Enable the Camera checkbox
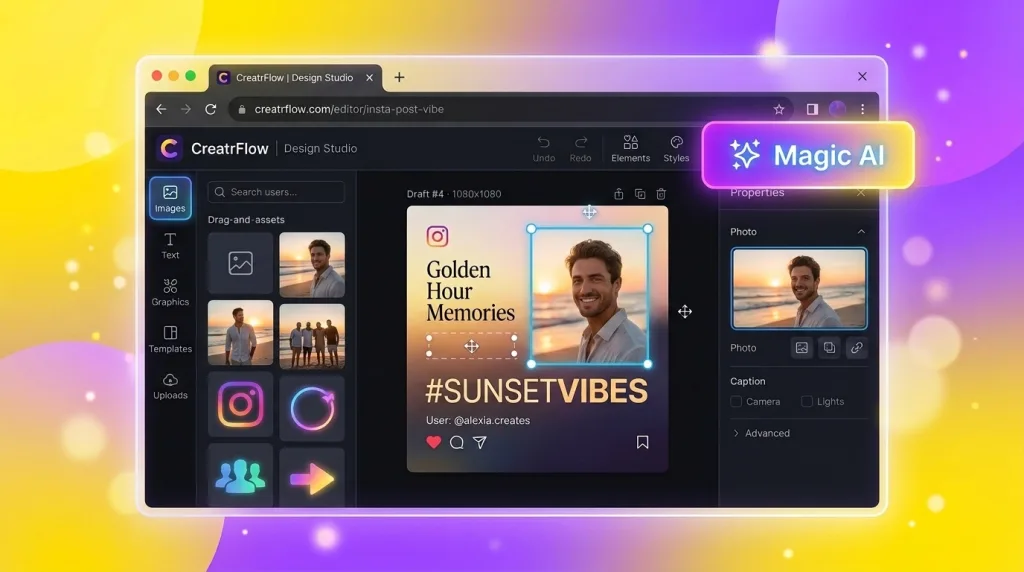 (736, 402)
